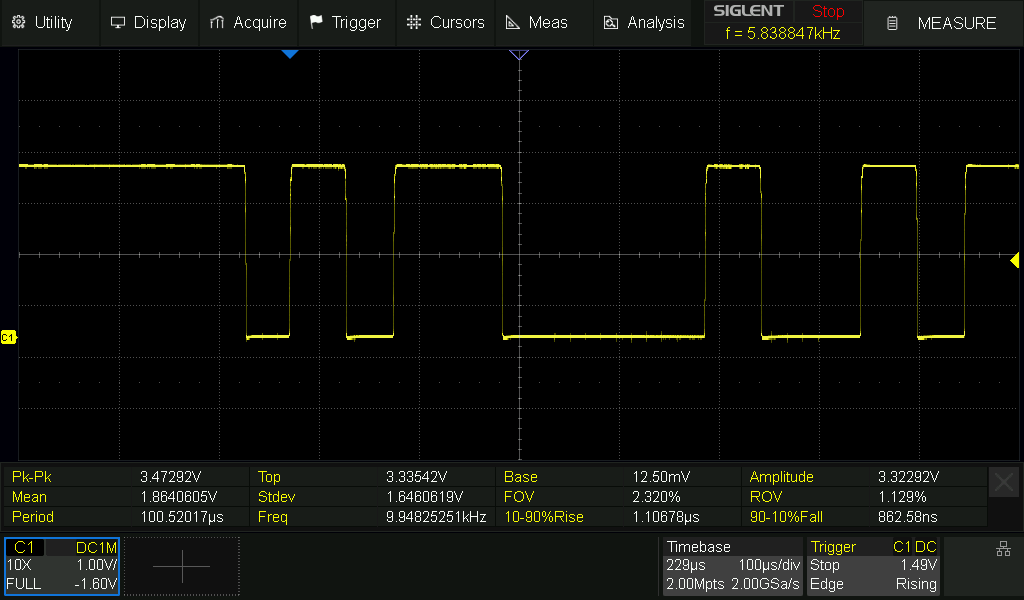Open the C1 channel settings box

(62, 565)
